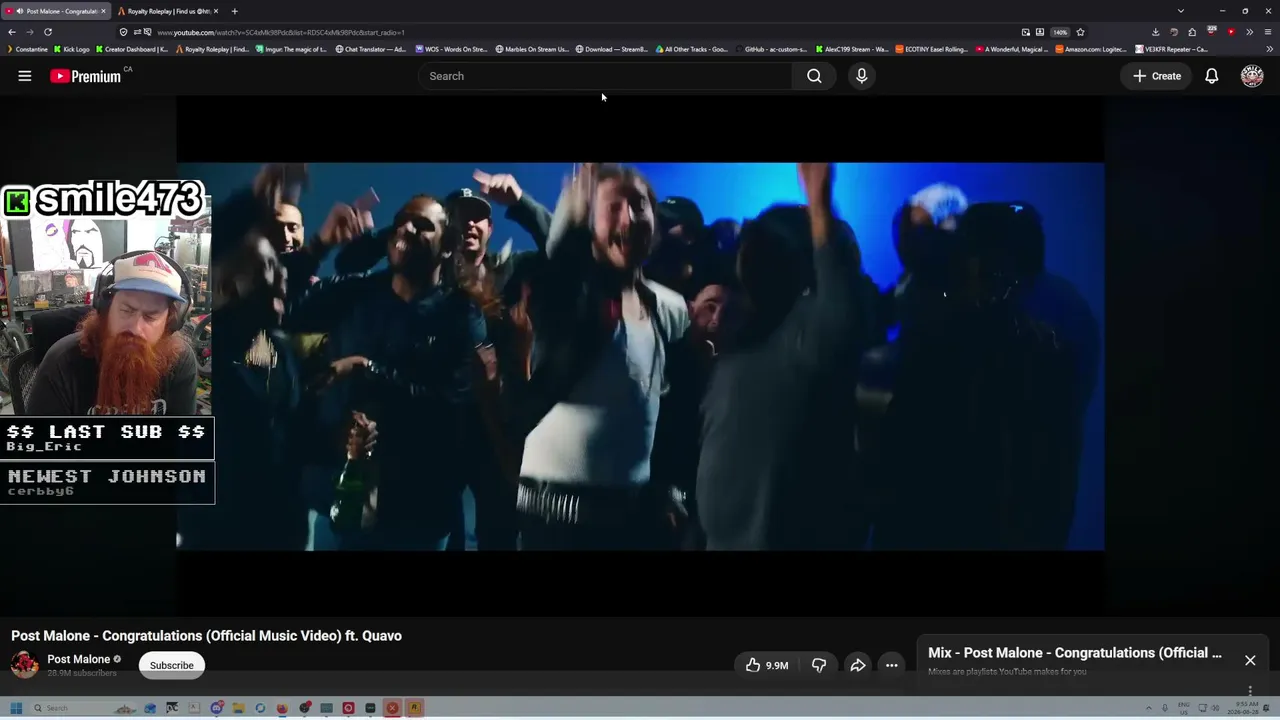Click the video title text
The height and width of the screenshot is (720, 1280).
tap(206, 636)
